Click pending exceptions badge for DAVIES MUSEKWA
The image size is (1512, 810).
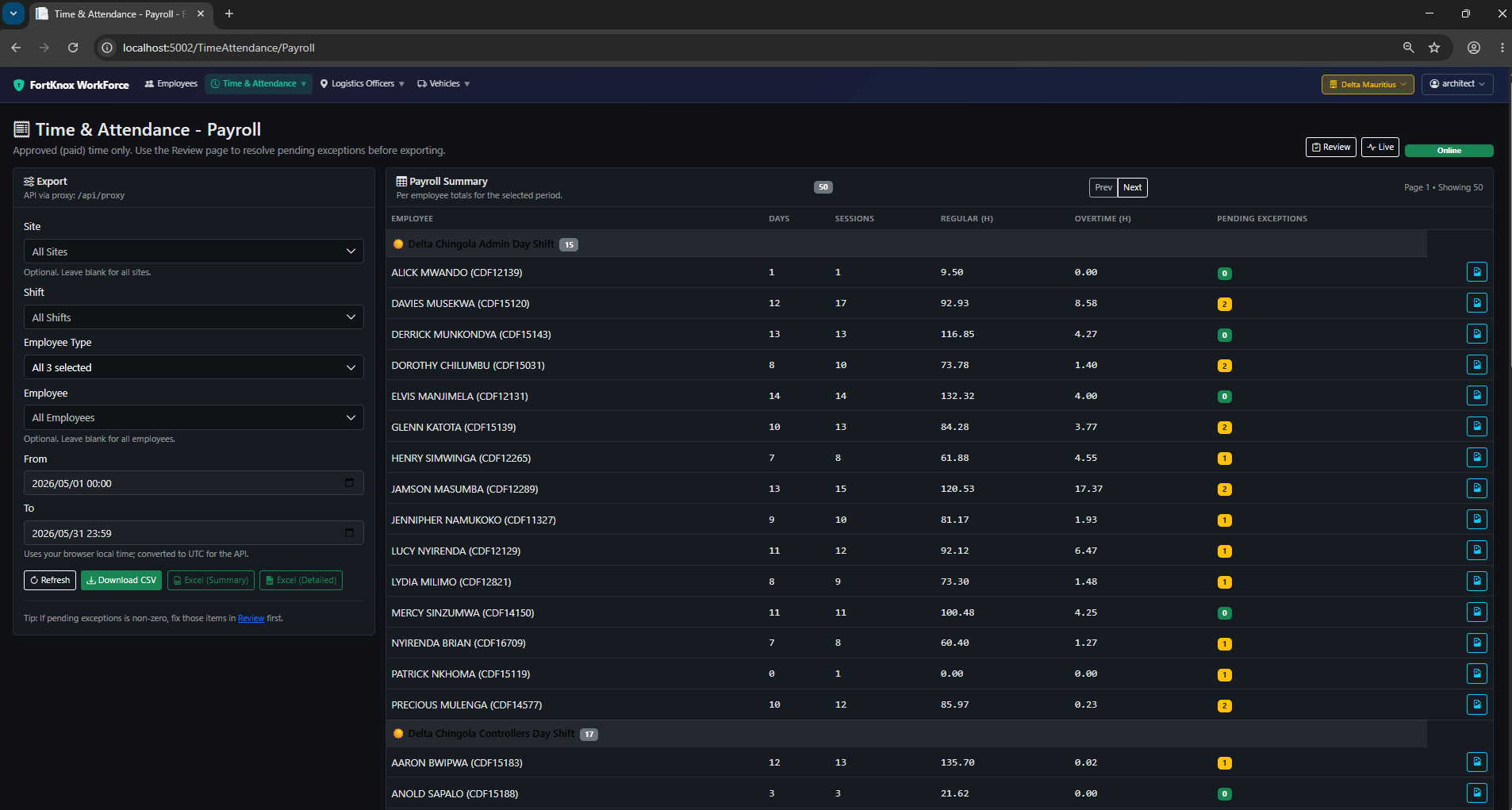coord(1224,304)
